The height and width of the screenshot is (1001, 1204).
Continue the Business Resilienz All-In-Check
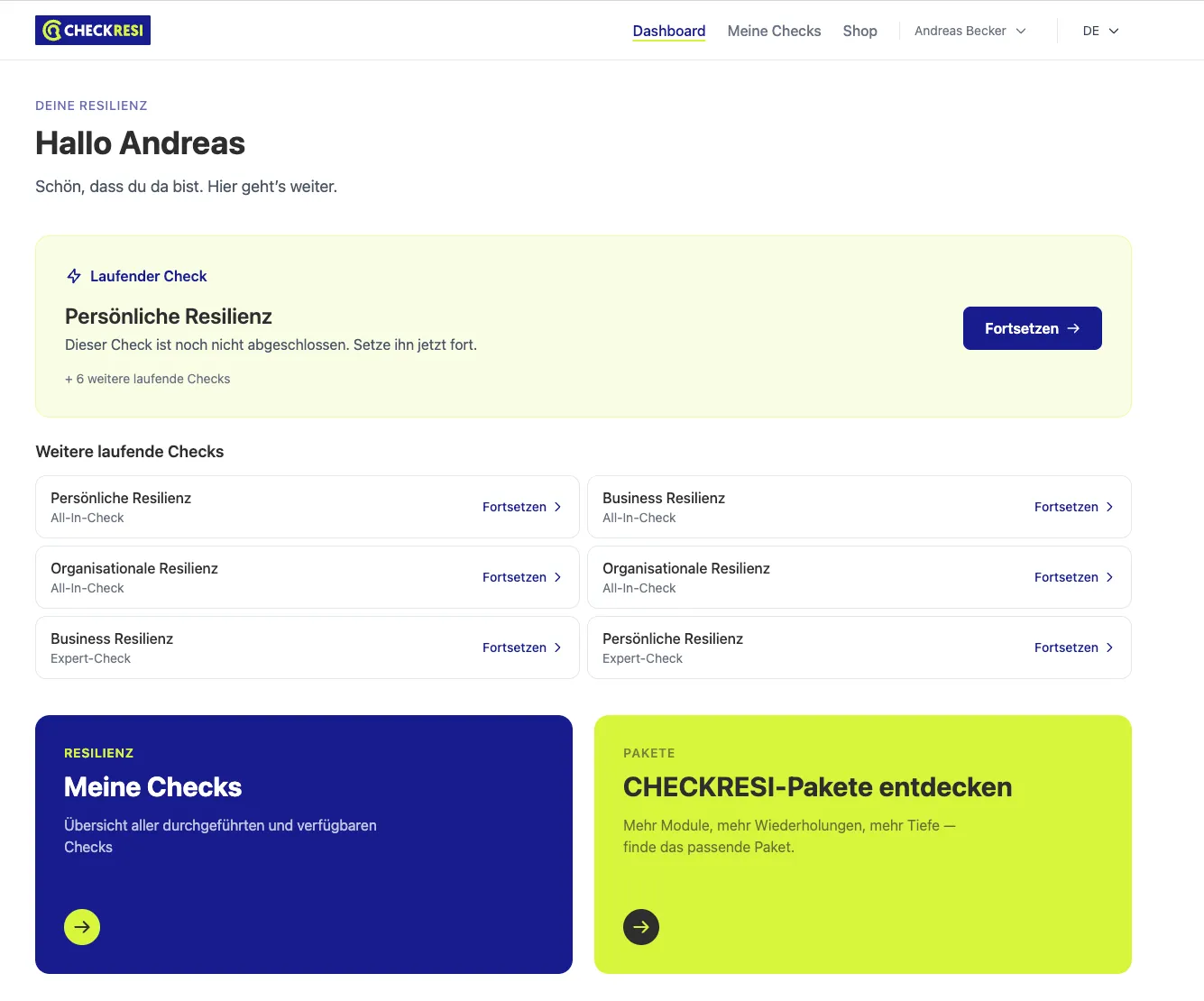pos(1074,507)
